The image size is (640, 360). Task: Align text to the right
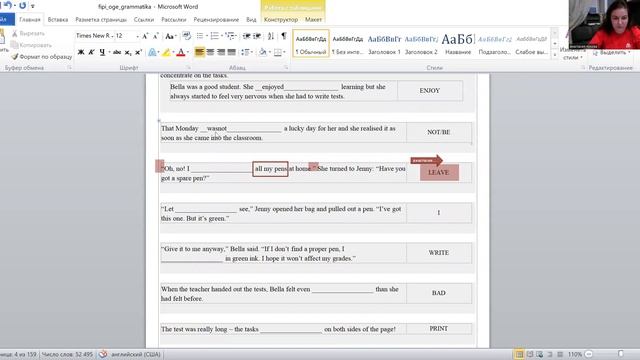(221, 52)
